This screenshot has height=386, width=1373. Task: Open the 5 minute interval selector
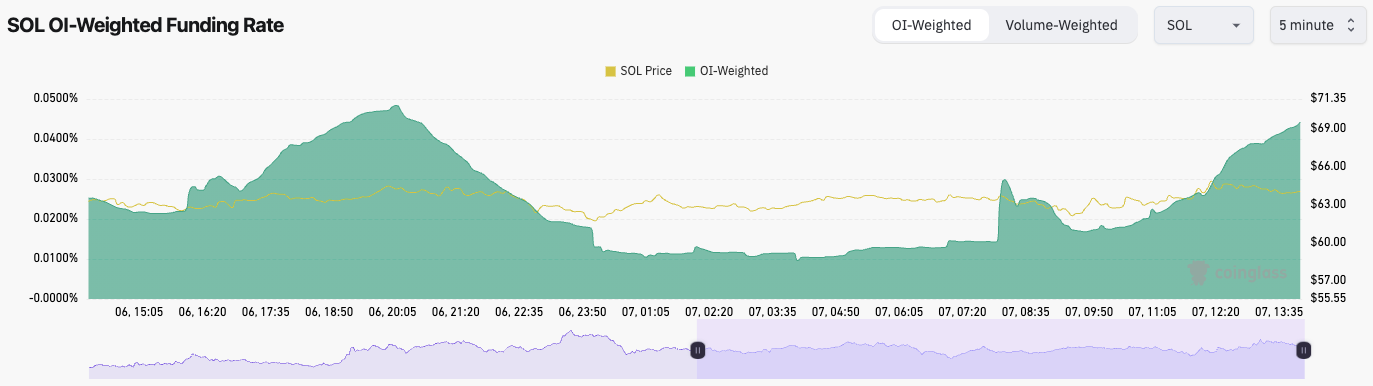[x=1318, y=25]
